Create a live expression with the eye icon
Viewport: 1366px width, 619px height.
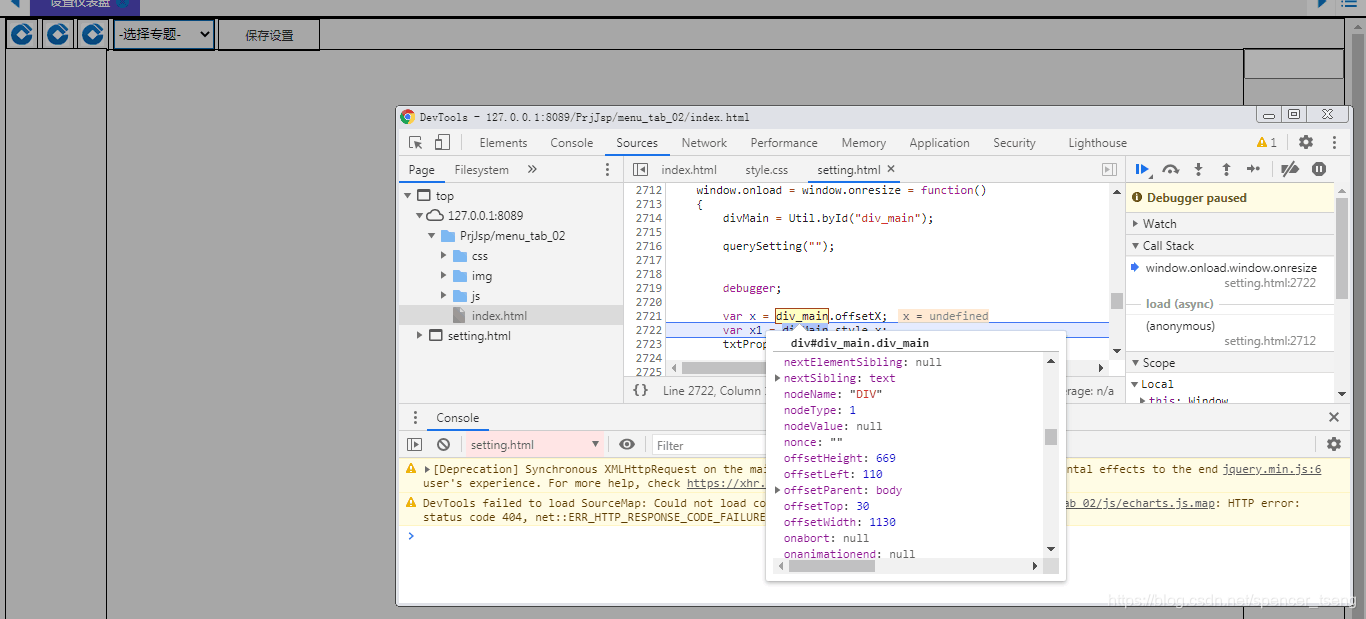(x=627, y=443)
